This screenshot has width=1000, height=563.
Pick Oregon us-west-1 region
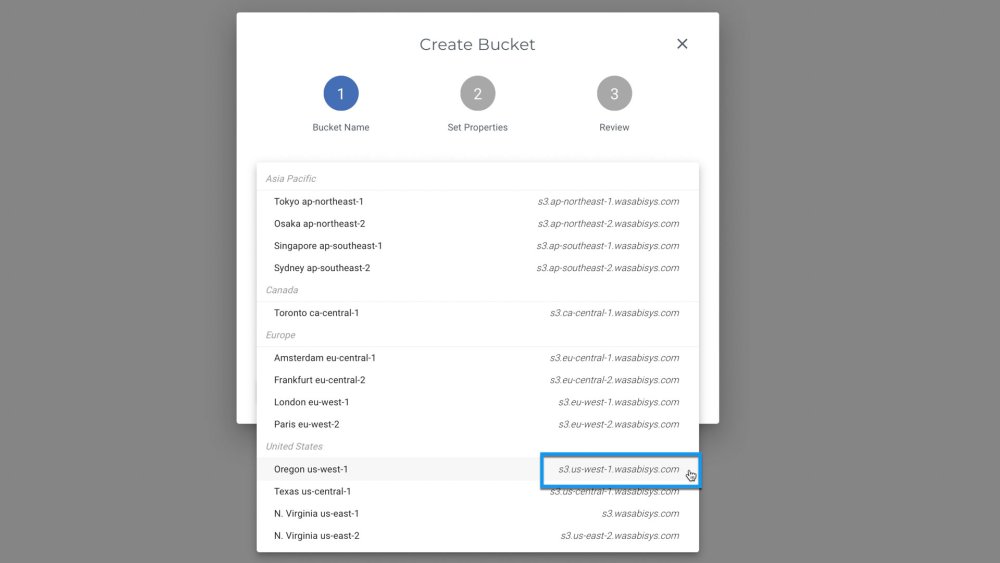(x=311, y=469)
